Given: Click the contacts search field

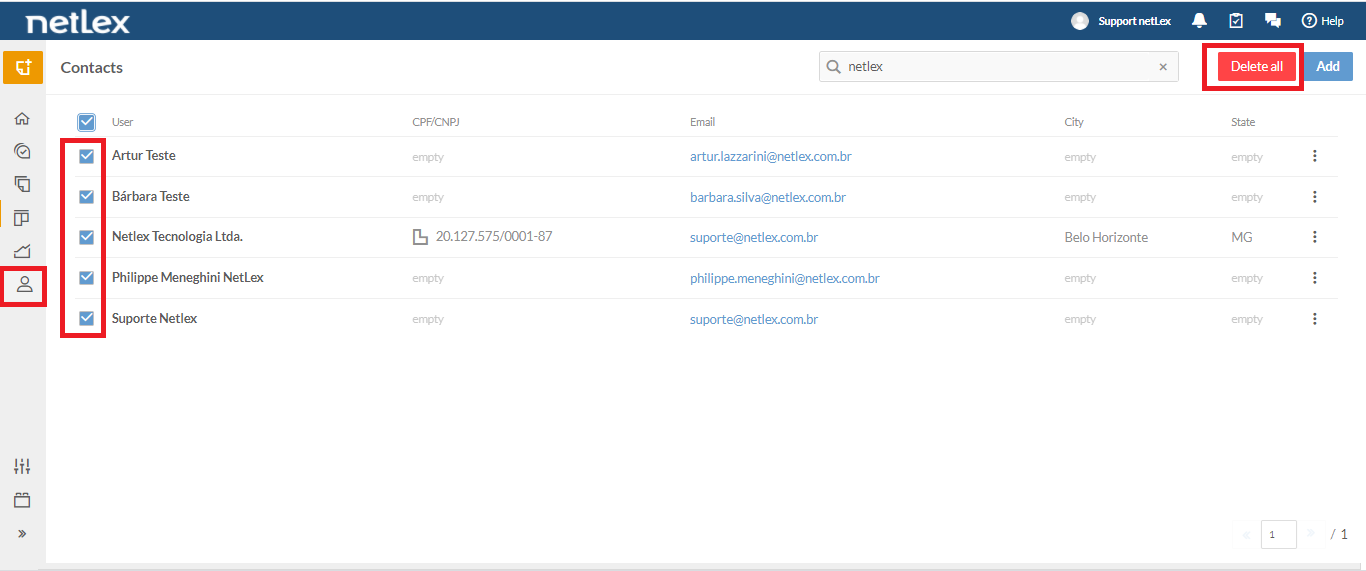Looking at the screenshot, I should (x=998, y=67).
